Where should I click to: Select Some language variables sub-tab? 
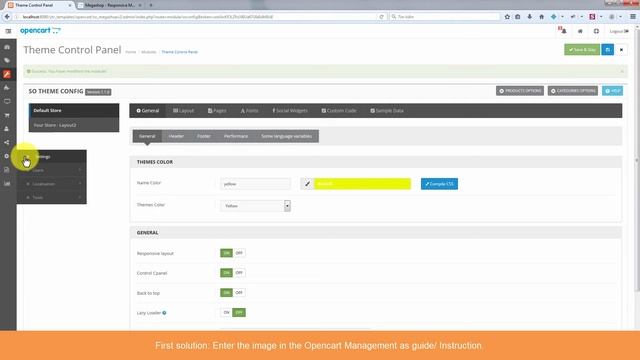tap(287, 136)
